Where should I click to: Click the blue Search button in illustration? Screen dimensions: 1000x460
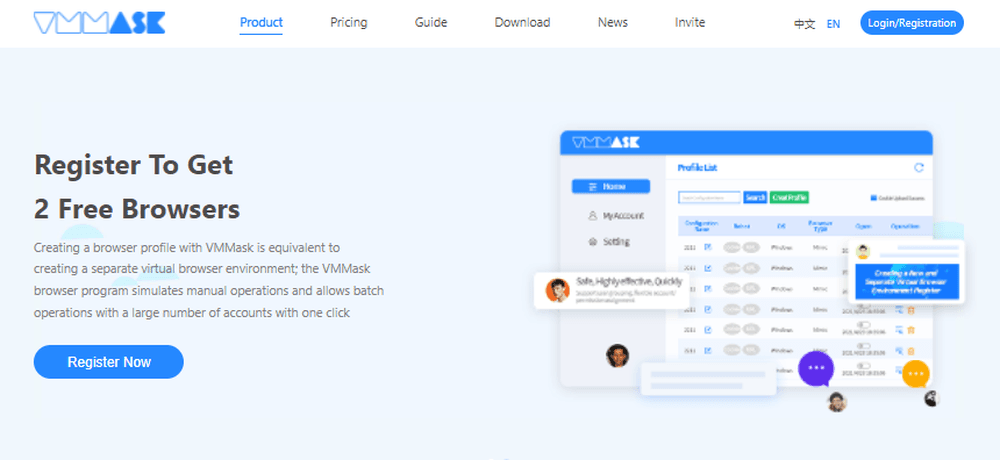click(x=756, y=198)
